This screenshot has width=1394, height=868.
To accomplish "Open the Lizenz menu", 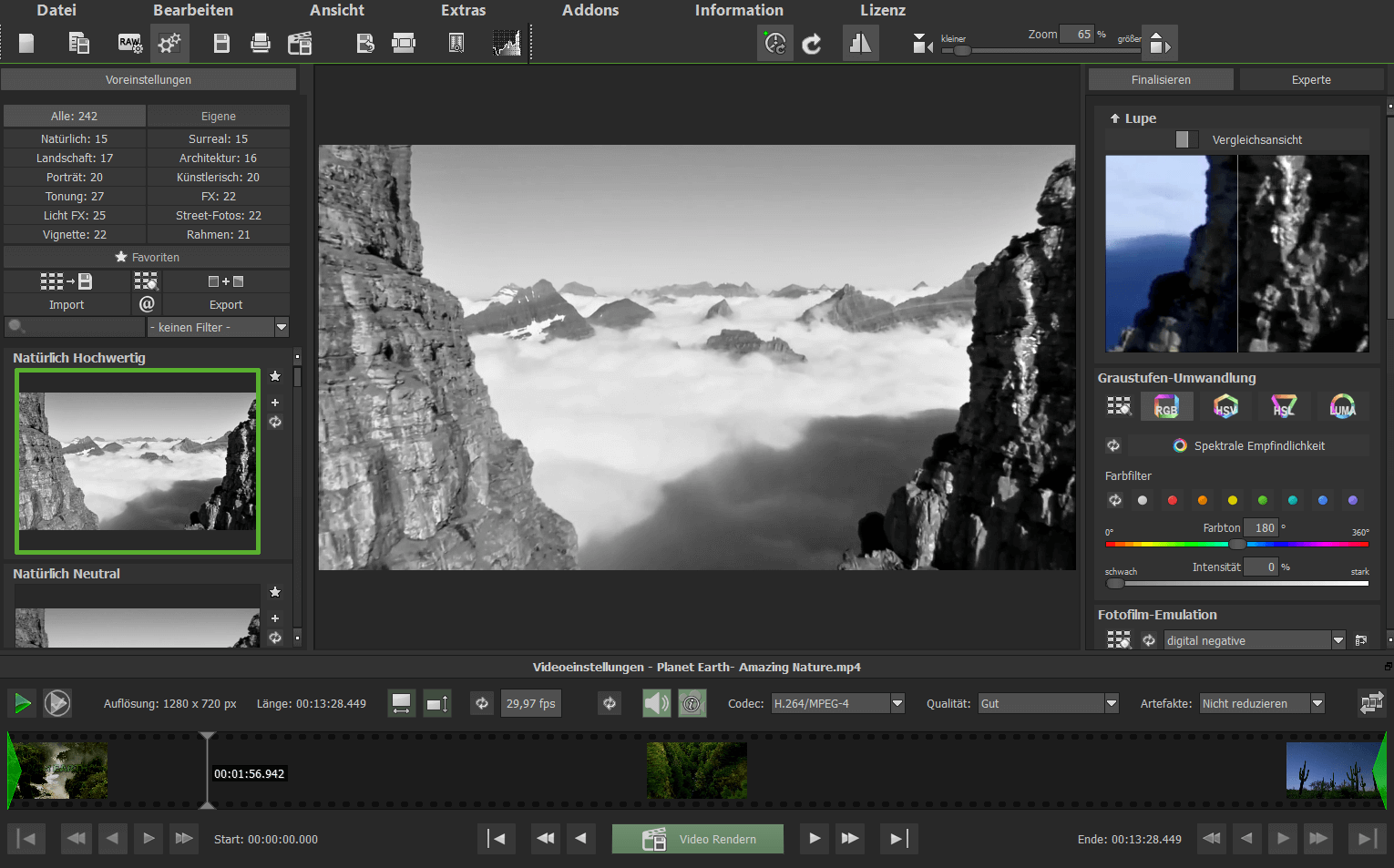I will tap(883, 10).
